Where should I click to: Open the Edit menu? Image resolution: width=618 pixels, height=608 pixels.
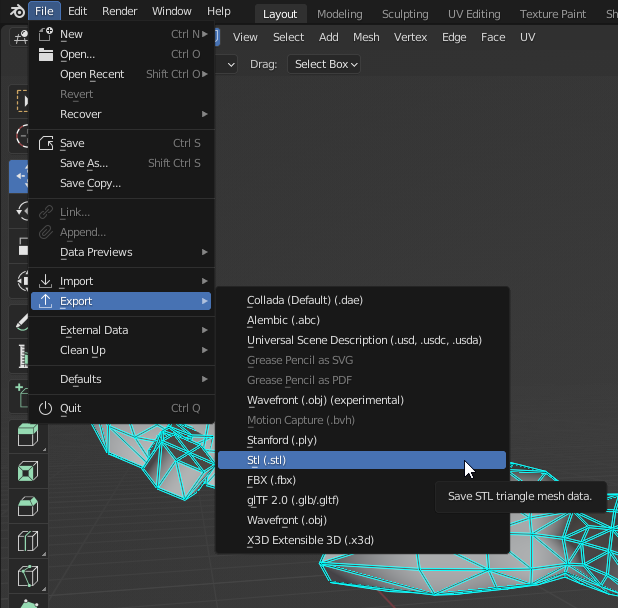coord(77,11)
